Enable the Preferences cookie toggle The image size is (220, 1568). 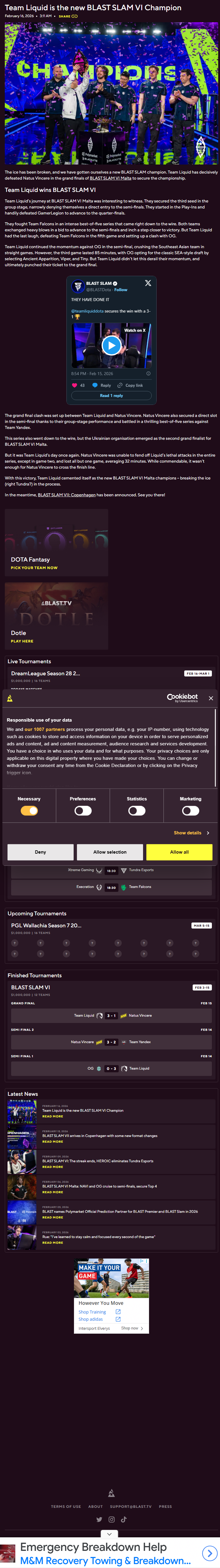tap(83, 810)
